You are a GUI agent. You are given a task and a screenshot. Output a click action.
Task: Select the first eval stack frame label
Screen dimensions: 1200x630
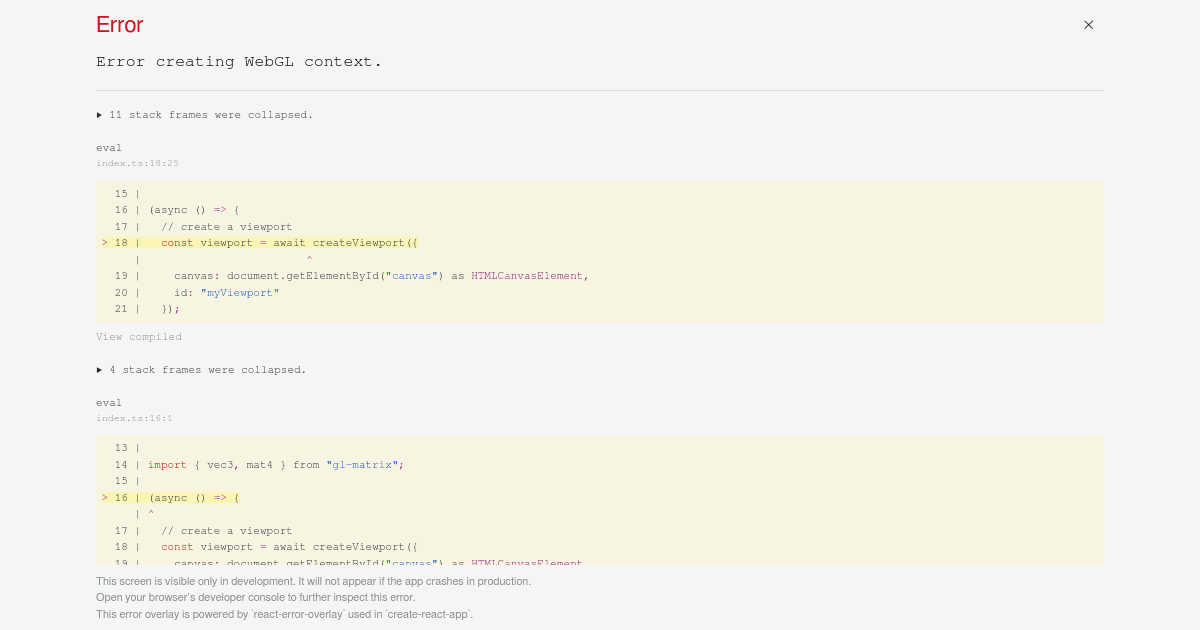(x=109, y=147)
